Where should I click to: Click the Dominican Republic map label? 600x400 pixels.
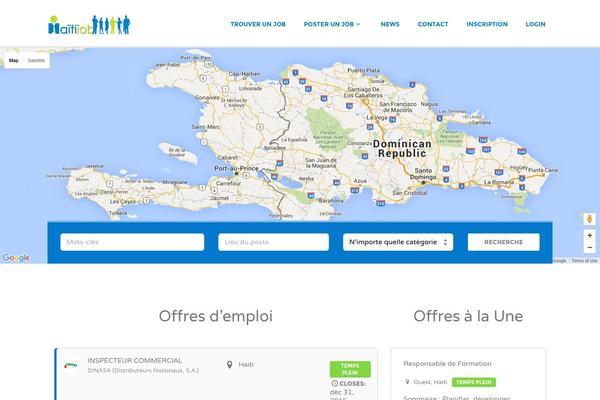point(402,149)
